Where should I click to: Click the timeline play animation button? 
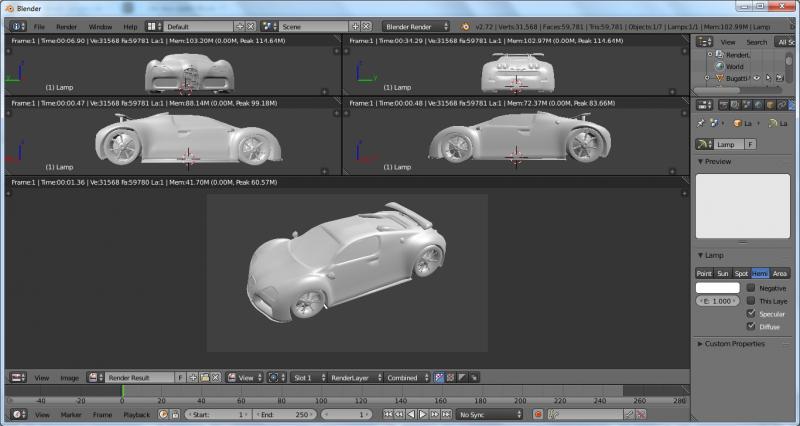pyautogui.click(x=422, y=414)
